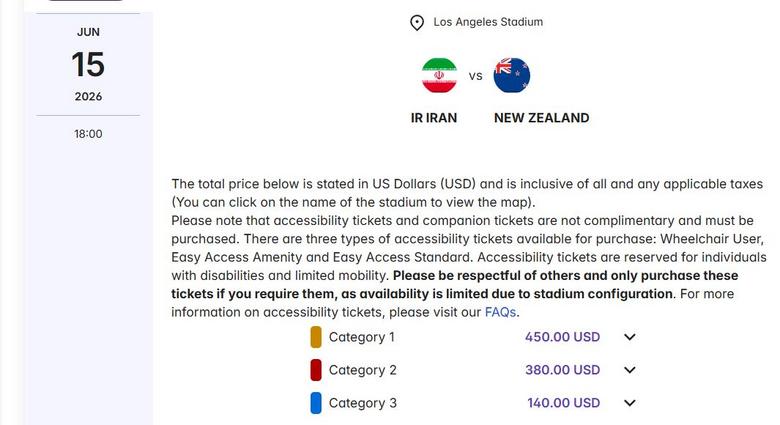
Task: Open the accessibility FAQs link
Action: (x=501, y=312)
